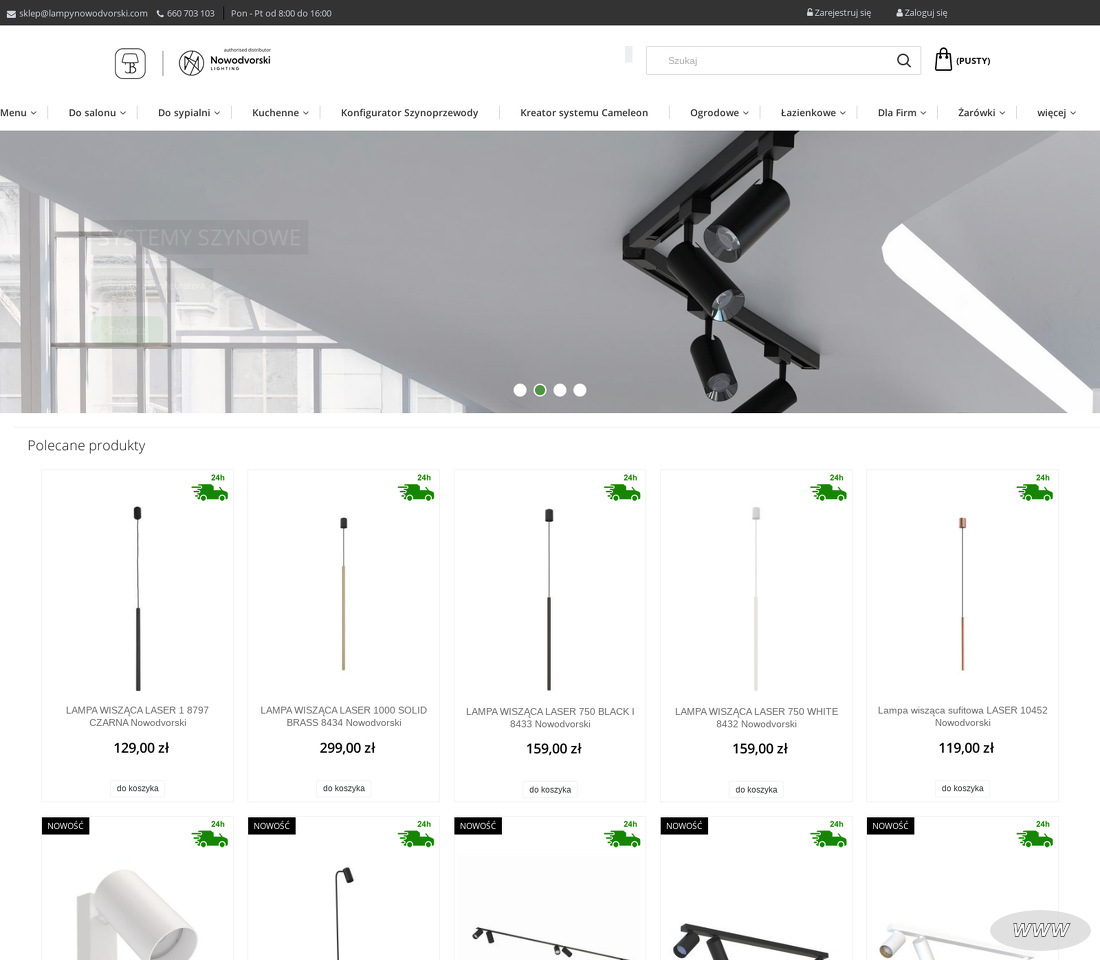Add LASER 10452 lamp to cart

(x=962, y=788)
